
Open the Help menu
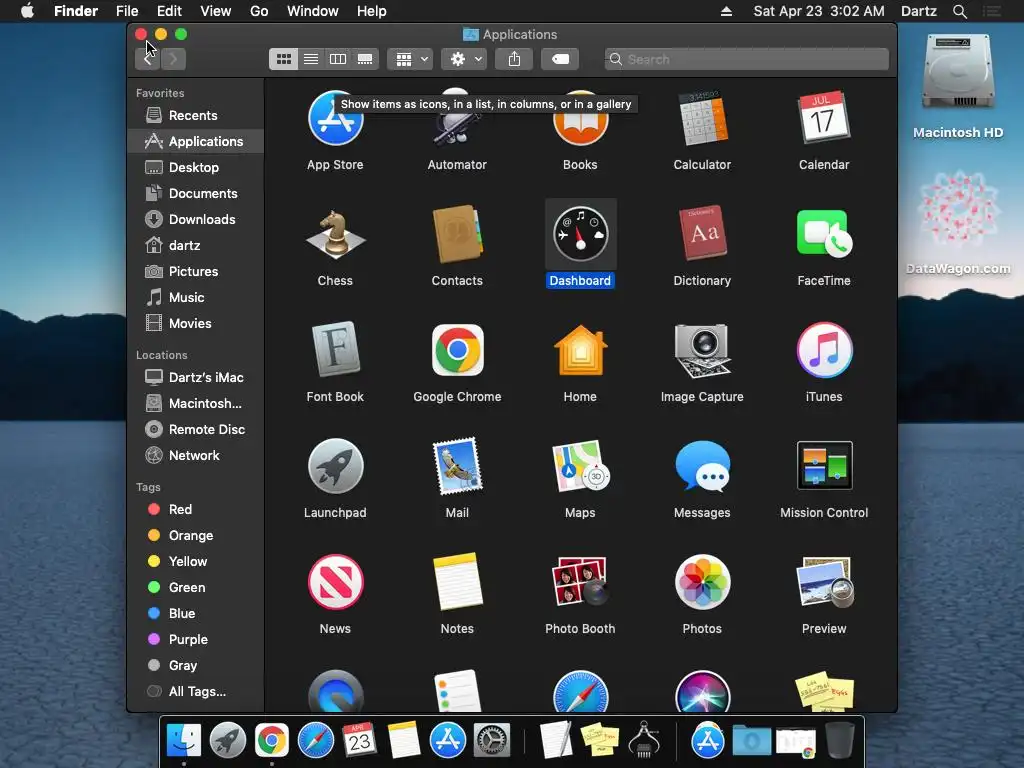pos(372,11)
